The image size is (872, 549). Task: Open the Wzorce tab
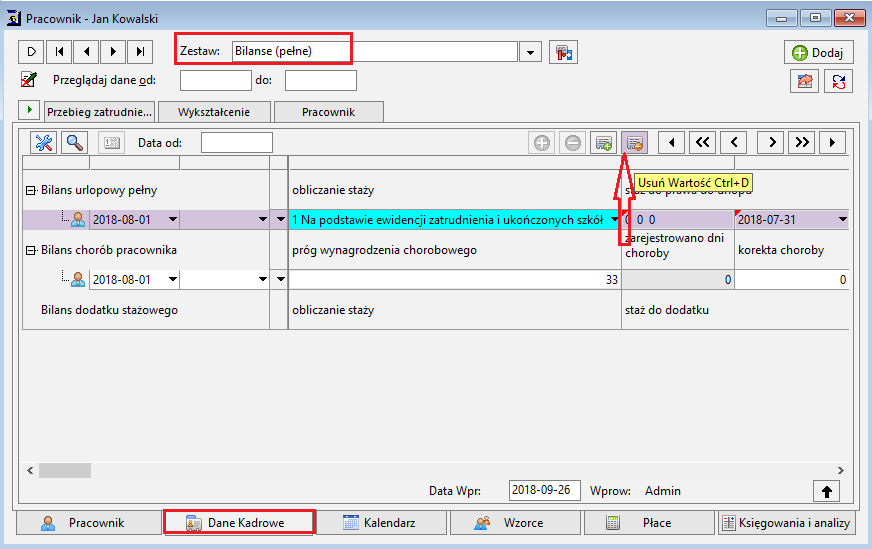(x=516, y=523)
